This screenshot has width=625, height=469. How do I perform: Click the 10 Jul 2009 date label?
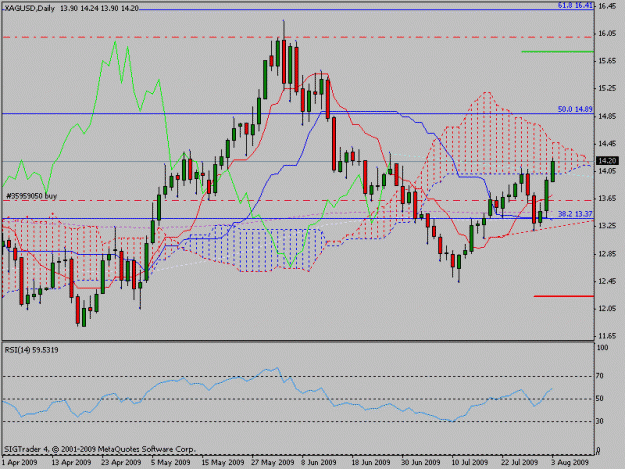(470, 462)
